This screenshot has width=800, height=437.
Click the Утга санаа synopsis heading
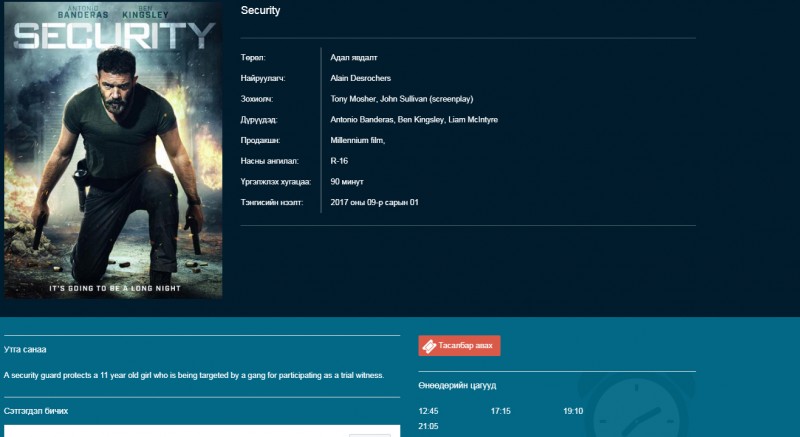coord(25,350)
